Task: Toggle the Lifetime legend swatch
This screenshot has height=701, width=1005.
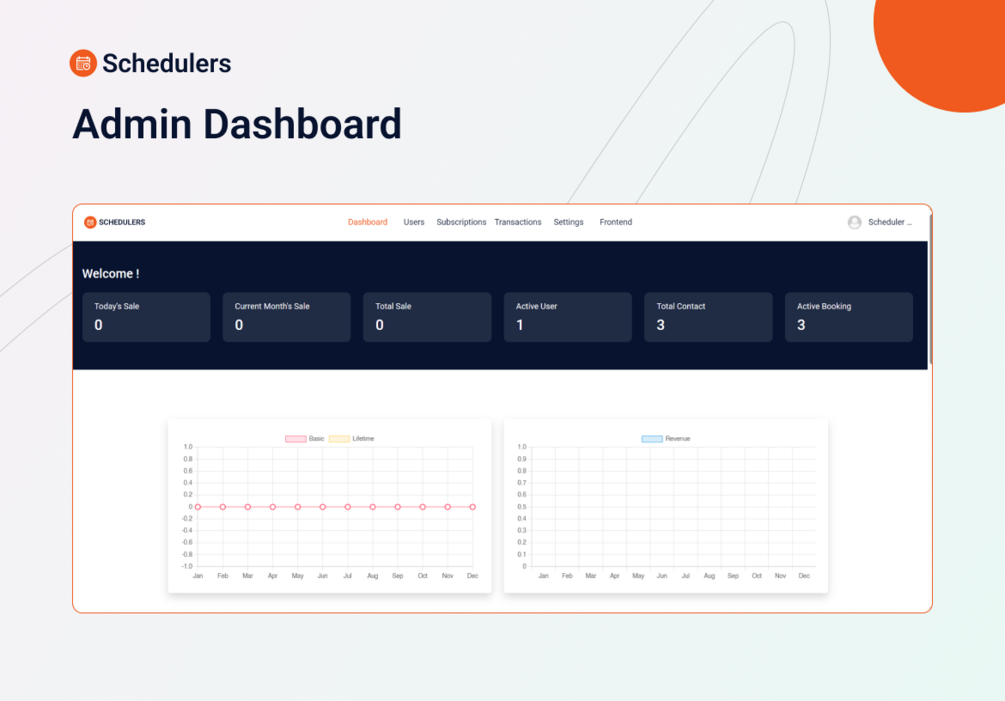Action: 339,439
